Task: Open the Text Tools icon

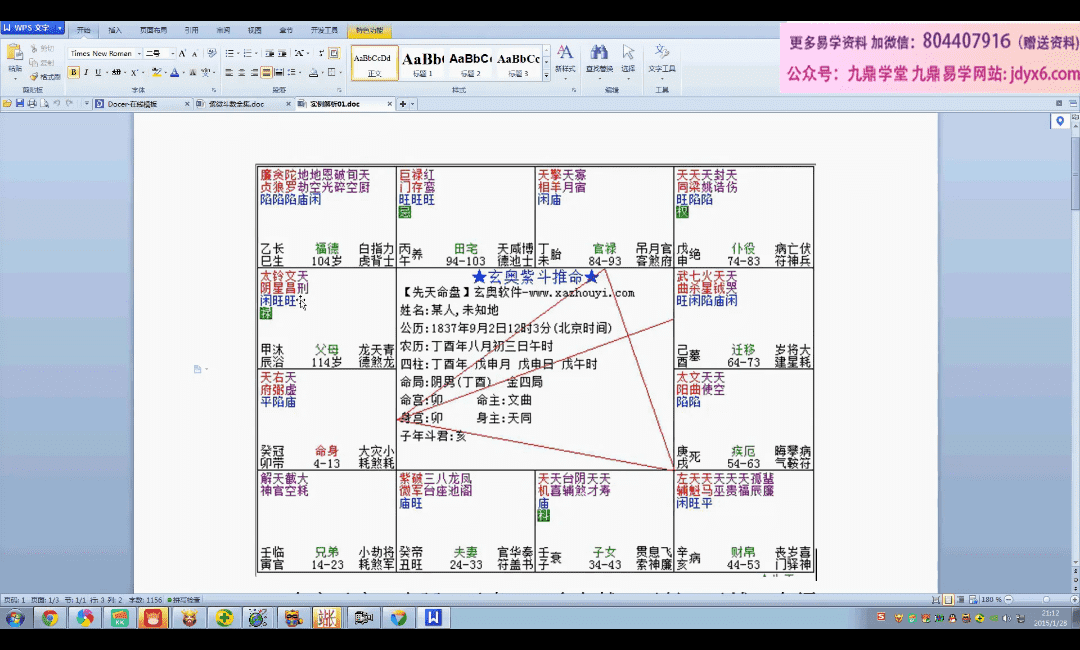Action: click(x=661, y=54)
